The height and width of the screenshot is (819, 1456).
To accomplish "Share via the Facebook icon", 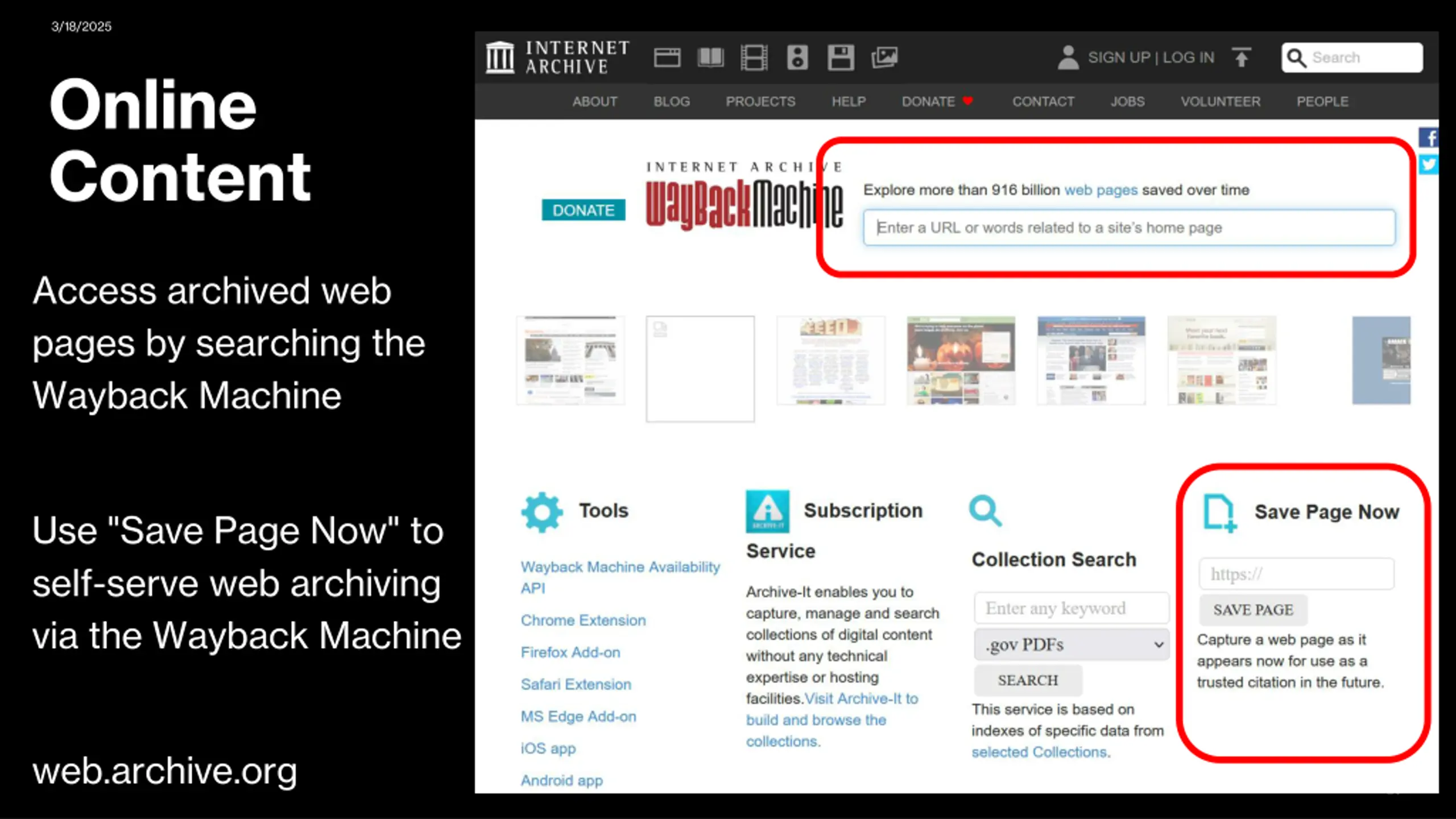I will 1429,138.
